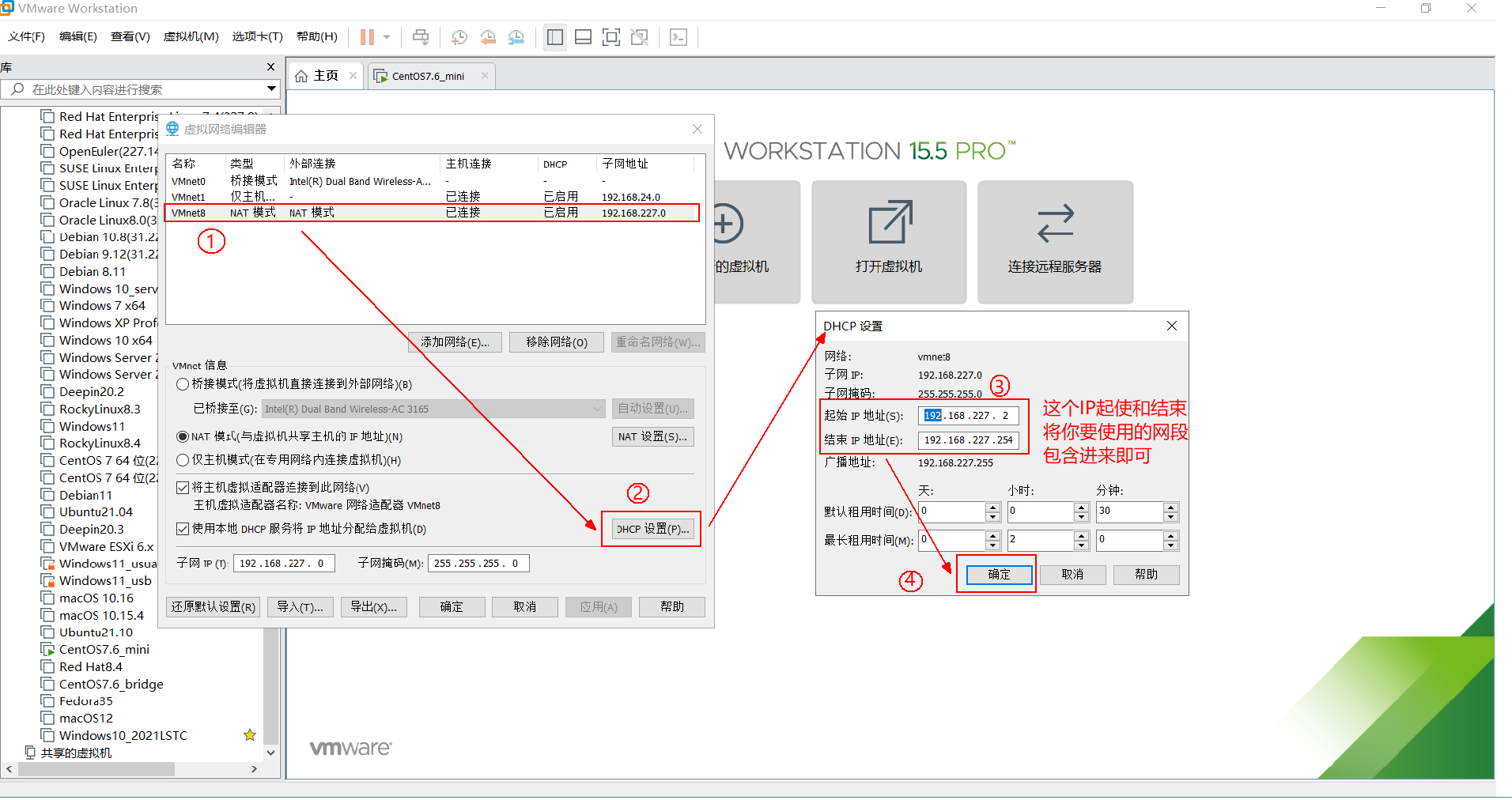This screenshot has height=800, width=1512.
Task: Click the Send Ctrl+Alt+Del toolbar icon
Action: click(x=421, y=37)
